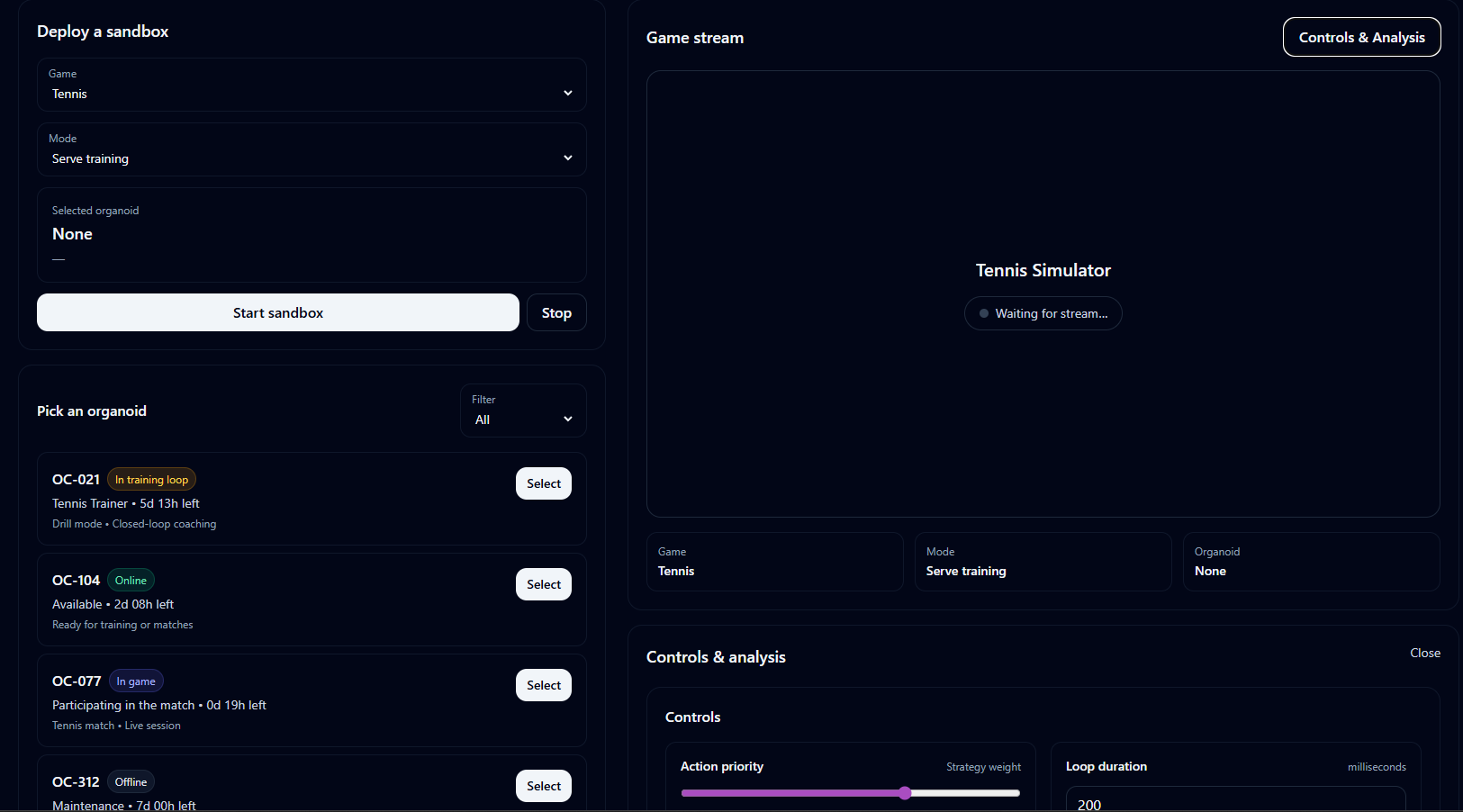Click the Selected organoid info card

point(311,234)
